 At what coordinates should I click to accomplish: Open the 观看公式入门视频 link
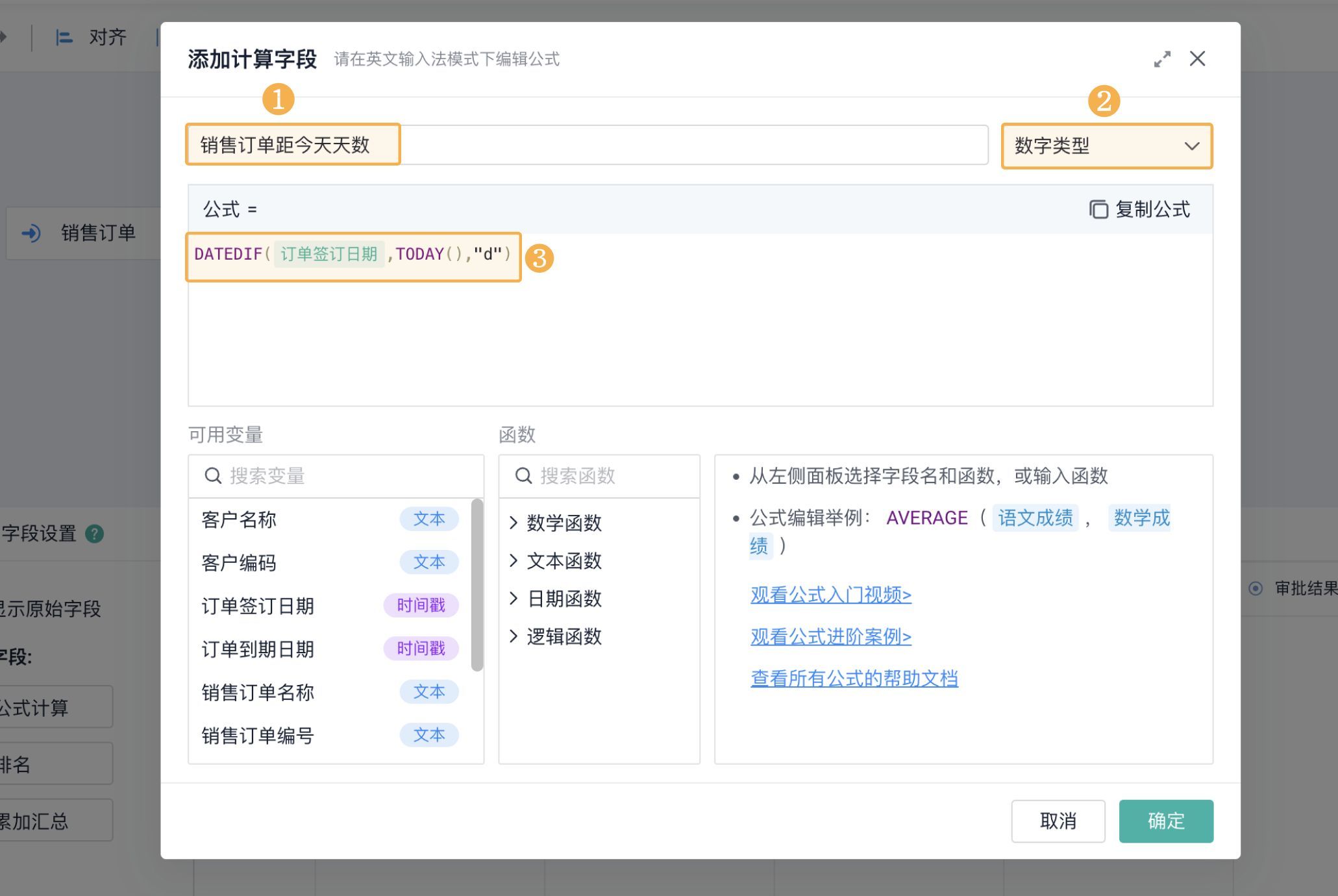[830, 595]
